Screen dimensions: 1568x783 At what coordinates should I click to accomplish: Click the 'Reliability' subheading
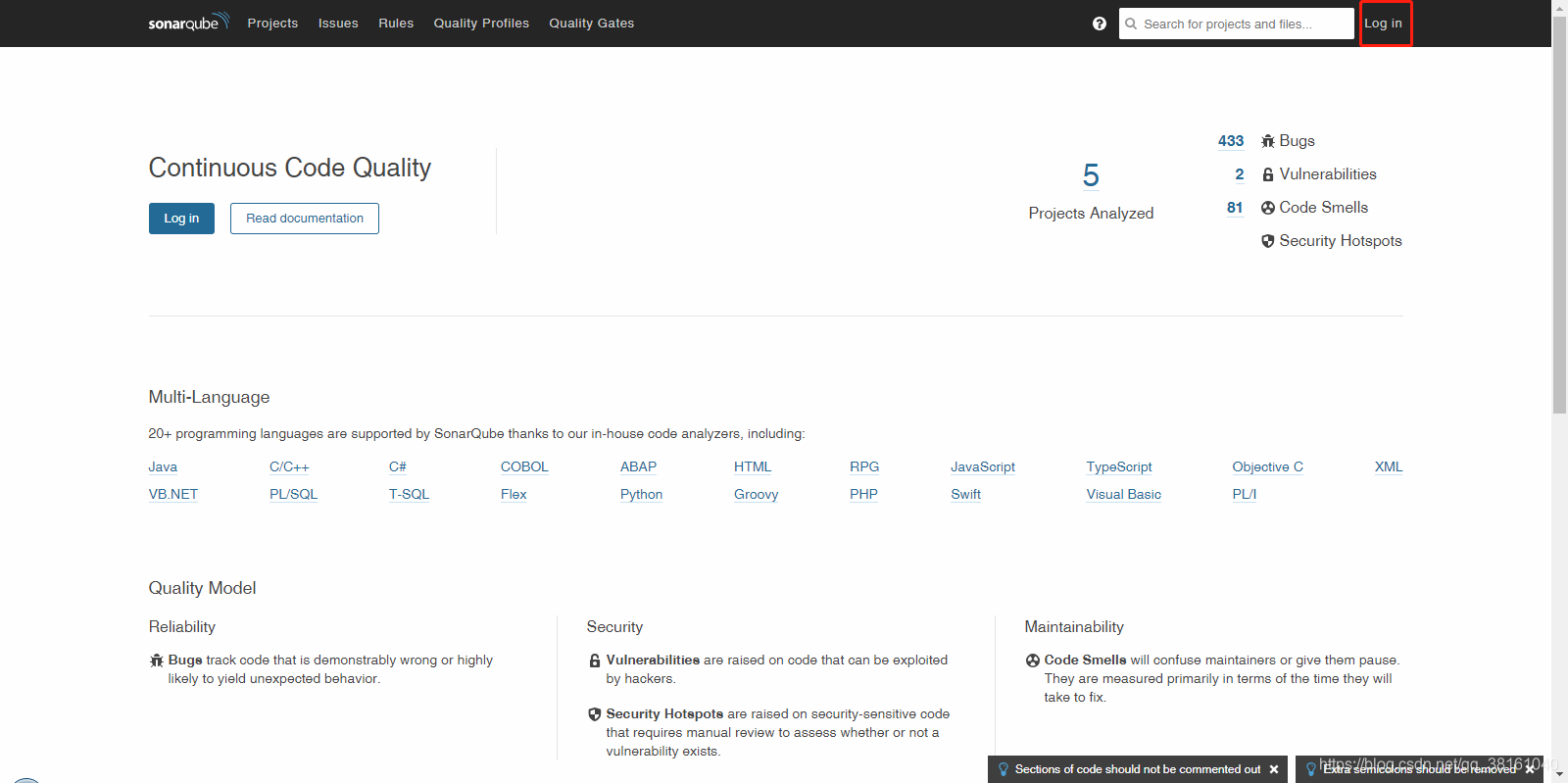[x=182, y=627]
